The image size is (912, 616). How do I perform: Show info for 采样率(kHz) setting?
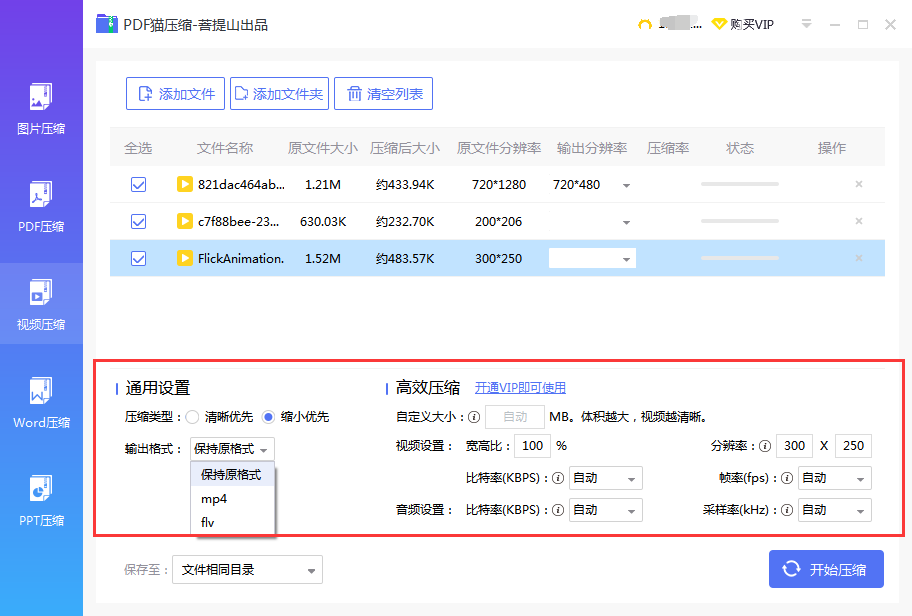click(x=787, y=510)
